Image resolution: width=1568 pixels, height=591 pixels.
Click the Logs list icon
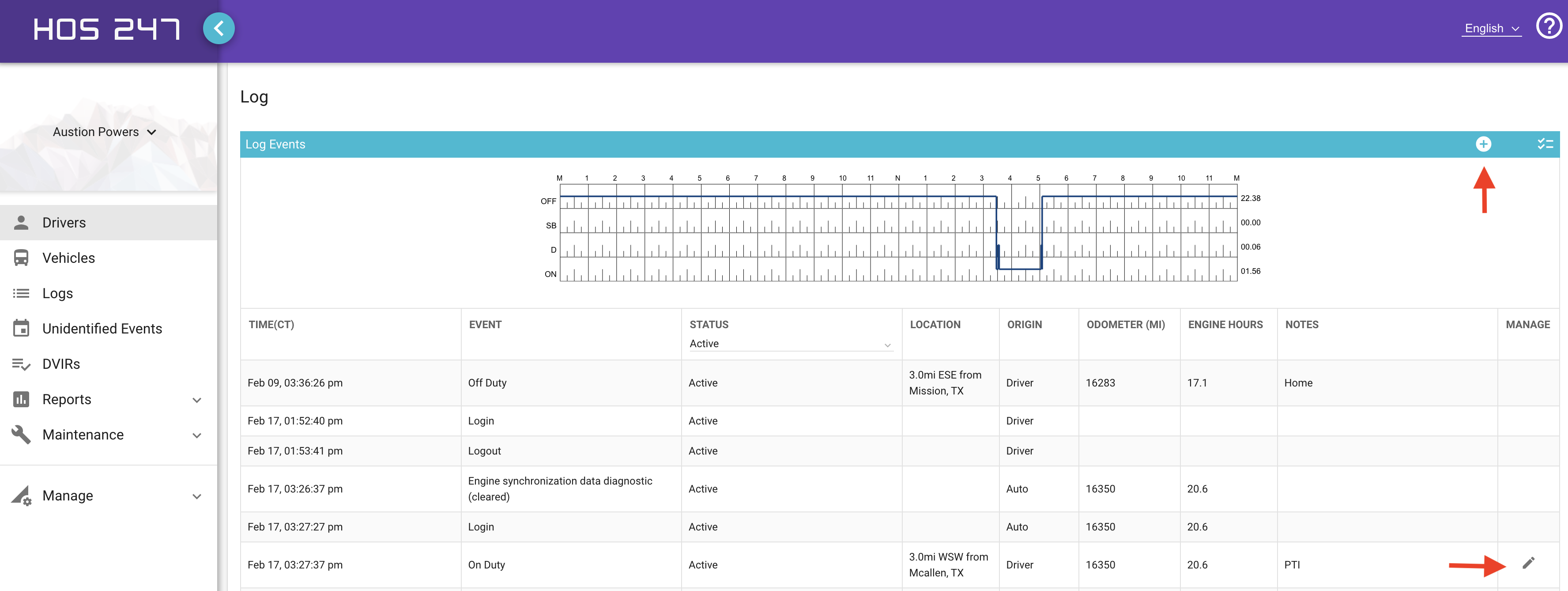(21, 293)
